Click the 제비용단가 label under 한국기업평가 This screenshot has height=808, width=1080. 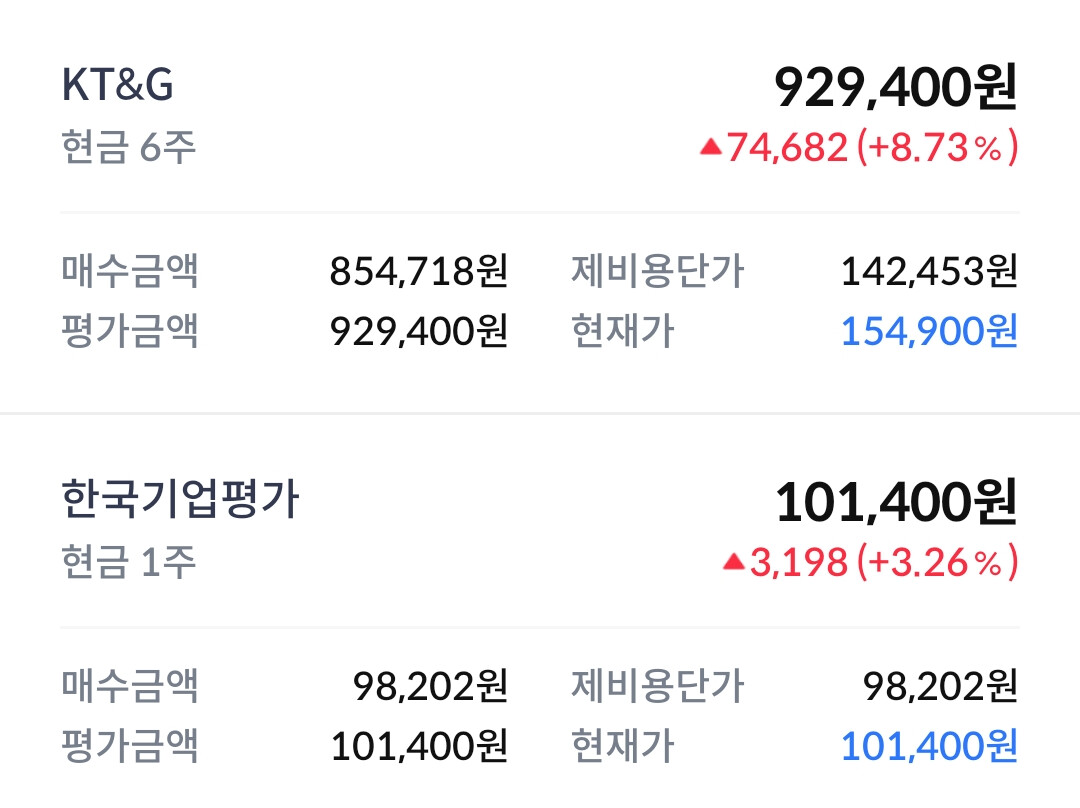pos(657,686)
